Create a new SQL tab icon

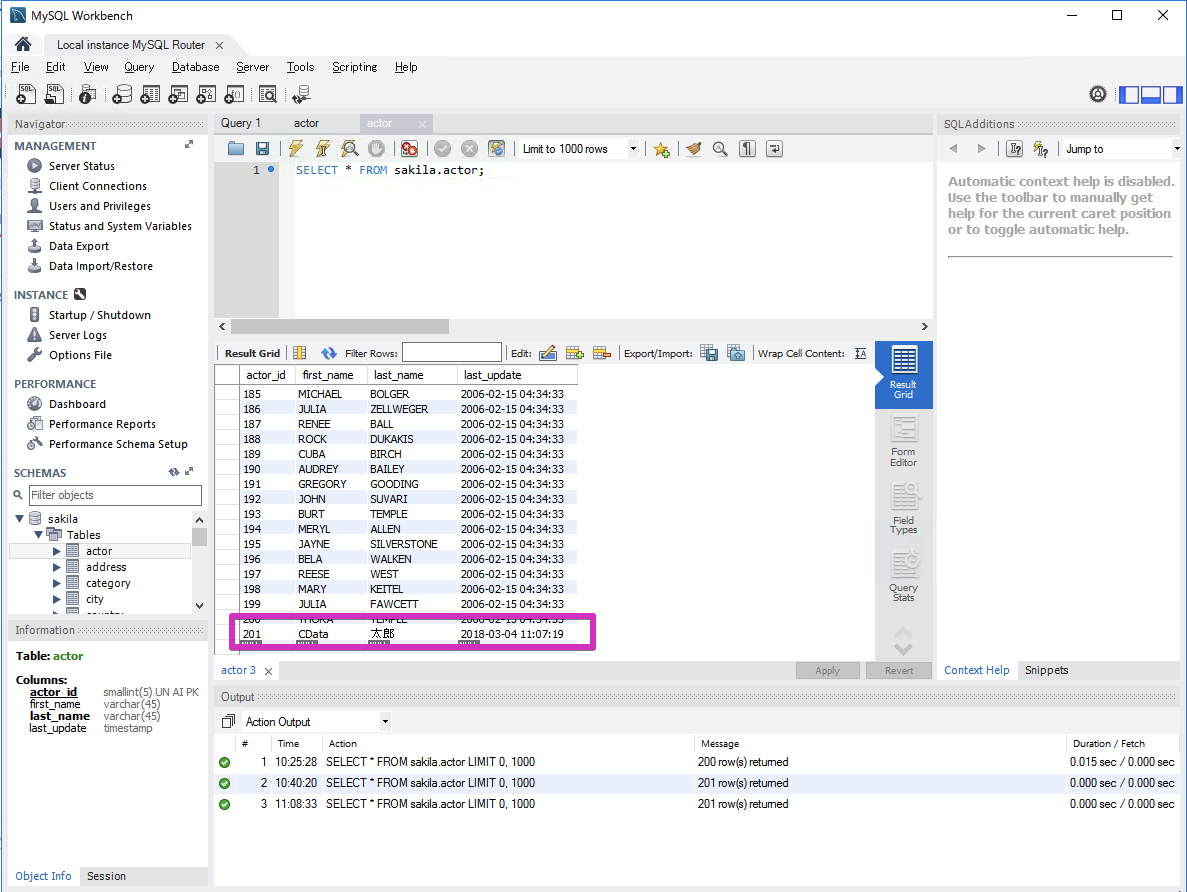coord(26,94)
